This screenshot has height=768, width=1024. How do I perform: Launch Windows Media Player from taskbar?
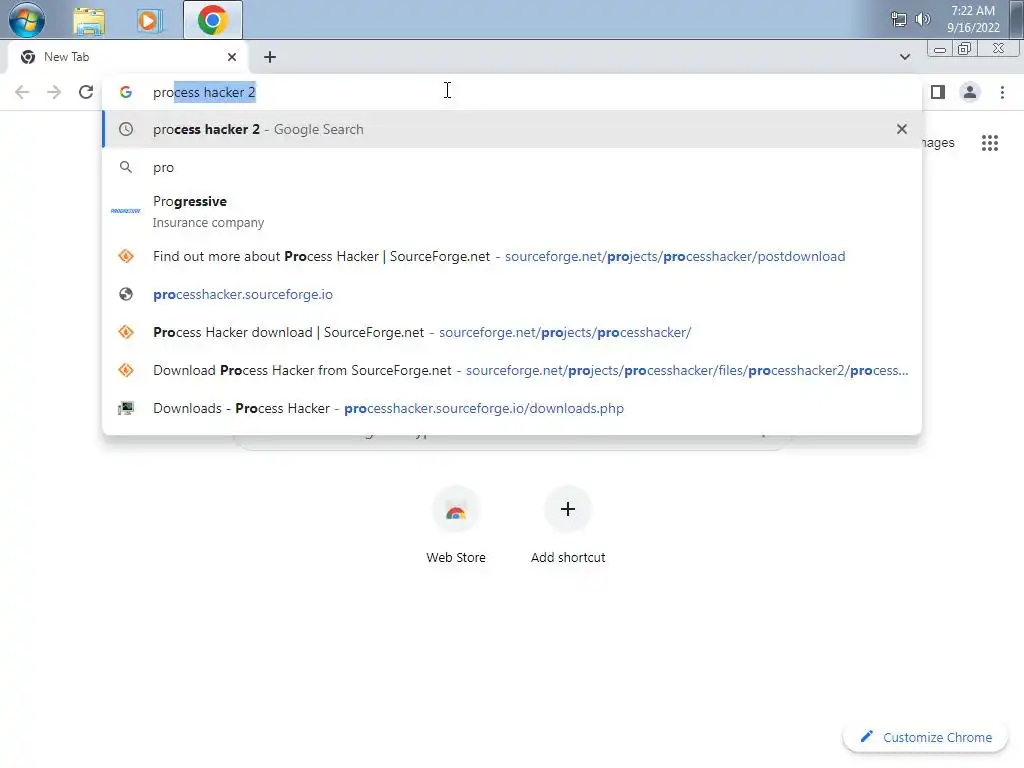[149, 21]
